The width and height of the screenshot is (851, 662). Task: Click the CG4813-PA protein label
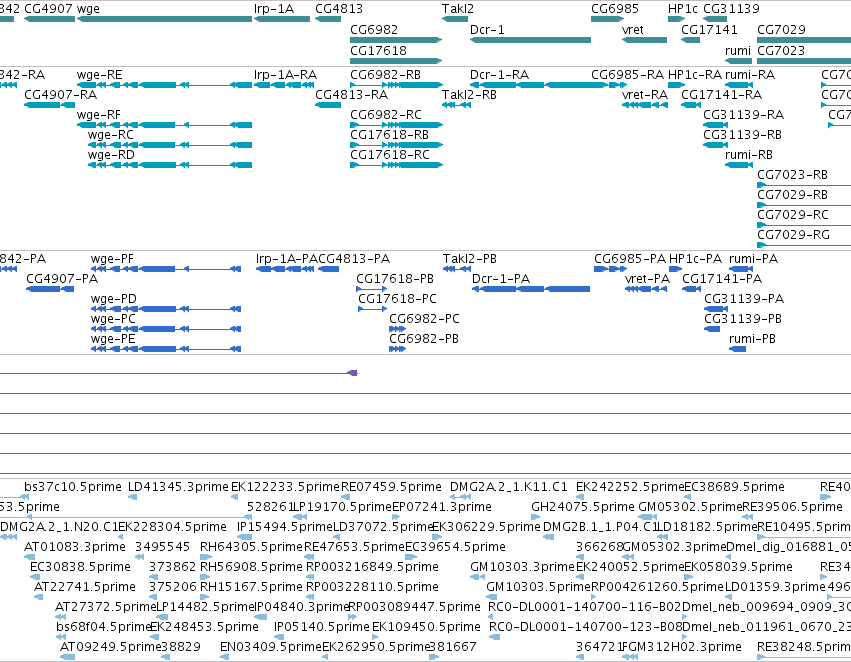[354, 258]
